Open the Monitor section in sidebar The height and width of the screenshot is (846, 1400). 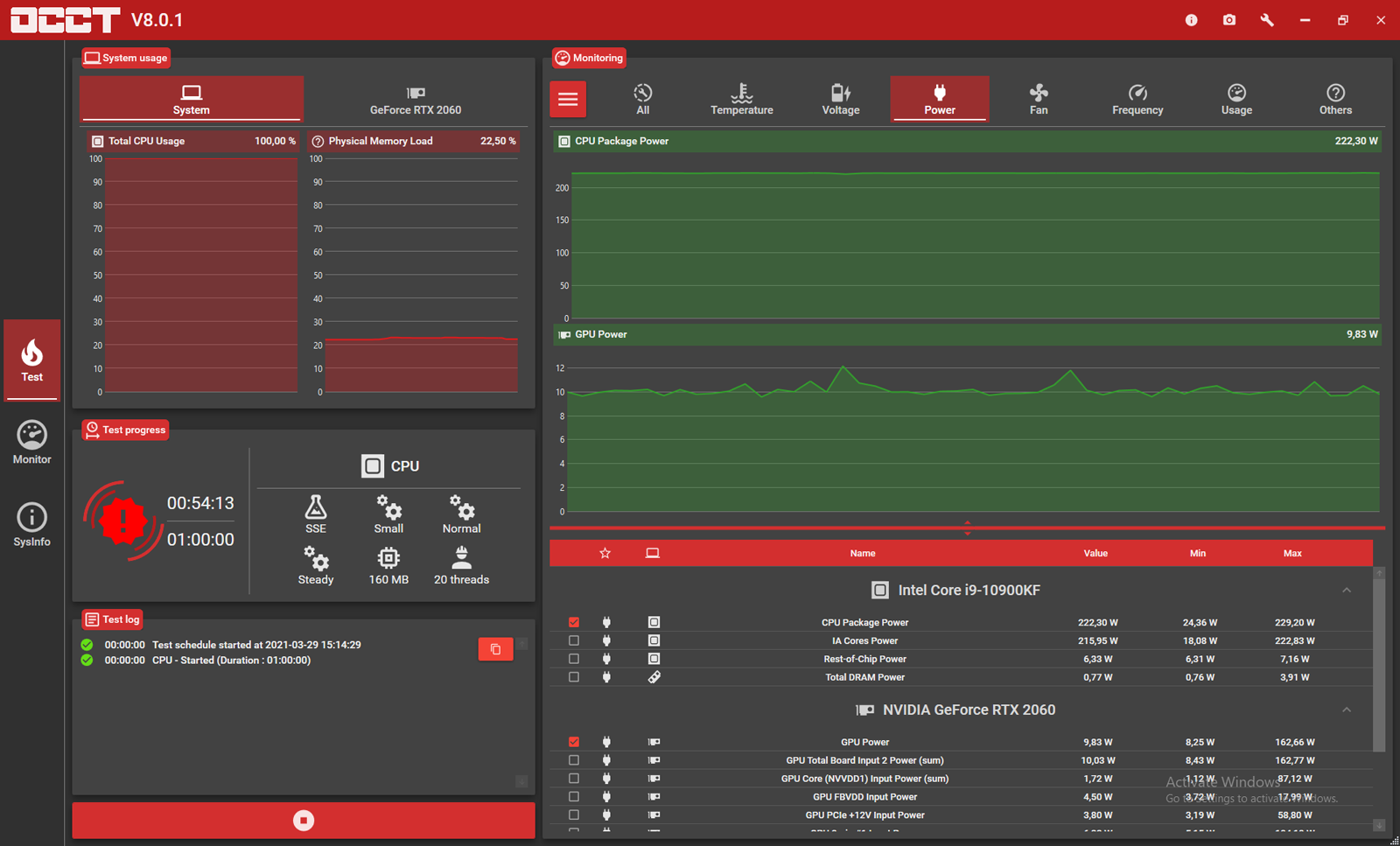[32, 442]
